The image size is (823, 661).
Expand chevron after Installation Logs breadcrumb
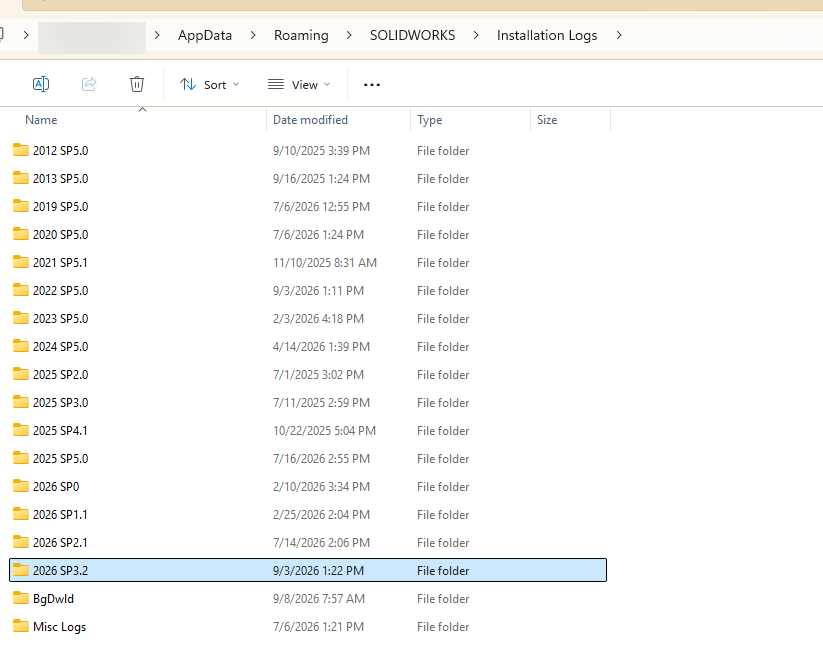click(619, 35)
